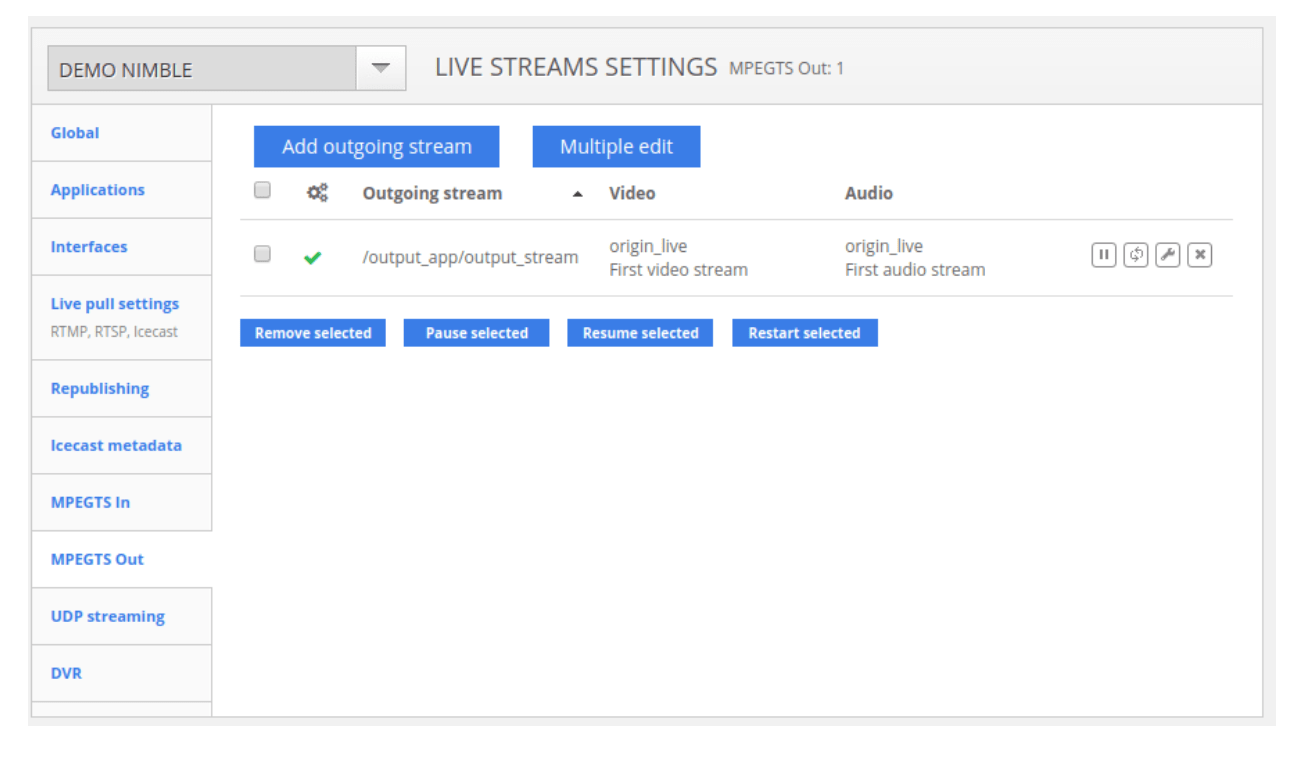Select the Republishing sidebar tab
Viewport: 1304px width, 758px height.
(100, 388)
